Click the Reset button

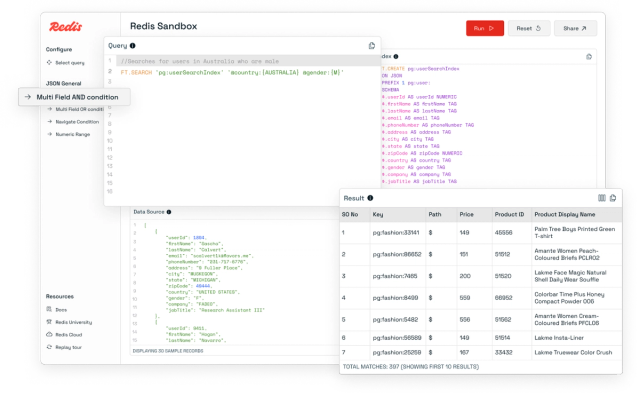pos(529,29)
